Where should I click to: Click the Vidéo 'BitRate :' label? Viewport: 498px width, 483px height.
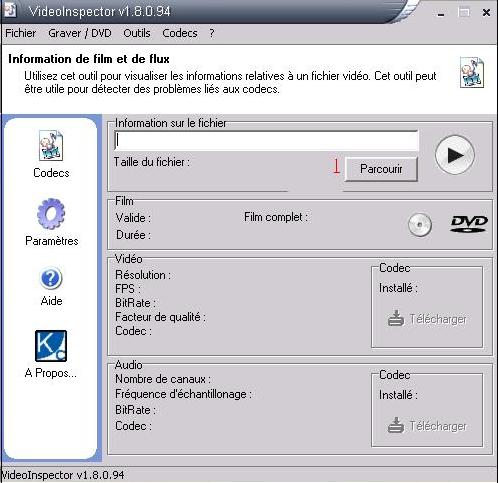click(x=135, y=303)
